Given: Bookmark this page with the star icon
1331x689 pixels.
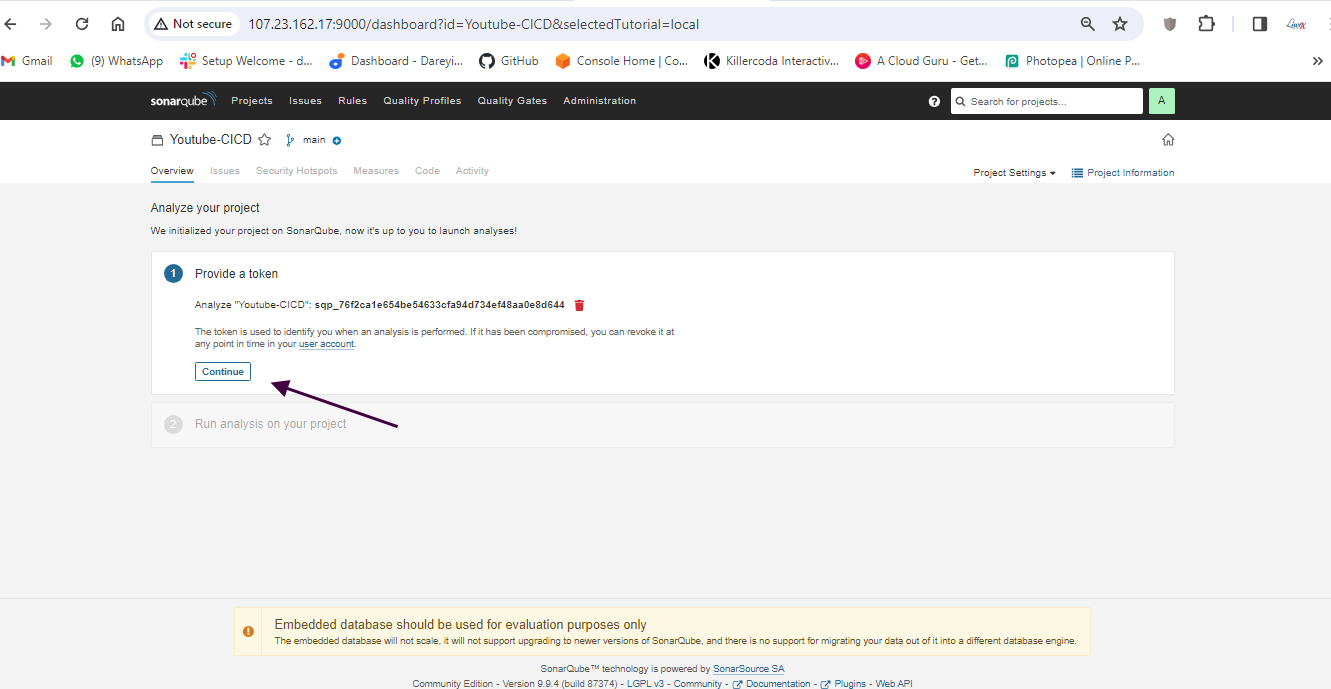Looking at the screenshot, I should click(1120, 24).
